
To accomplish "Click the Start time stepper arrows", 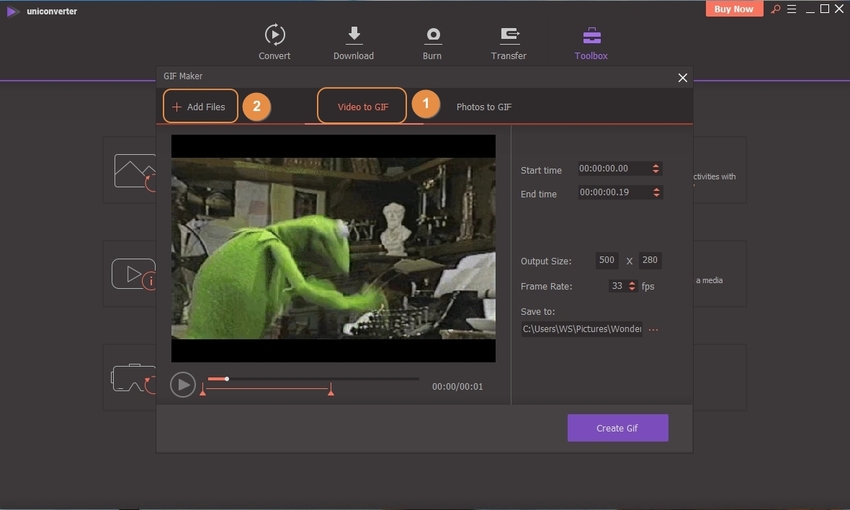I will click(x=655, y=169).
